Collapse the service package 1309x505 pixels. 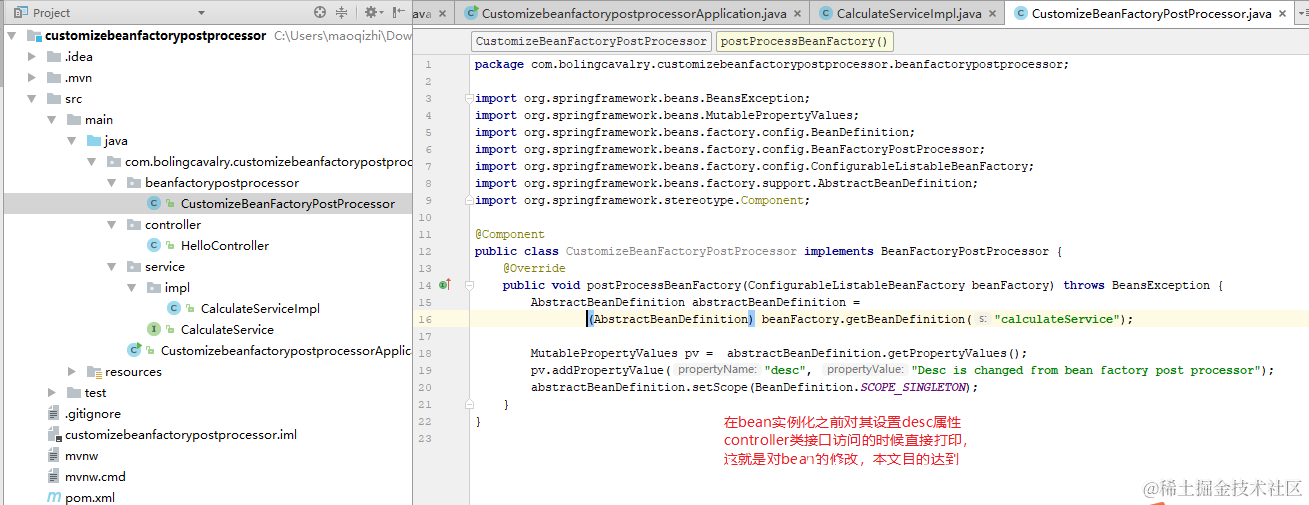(111, 266)
